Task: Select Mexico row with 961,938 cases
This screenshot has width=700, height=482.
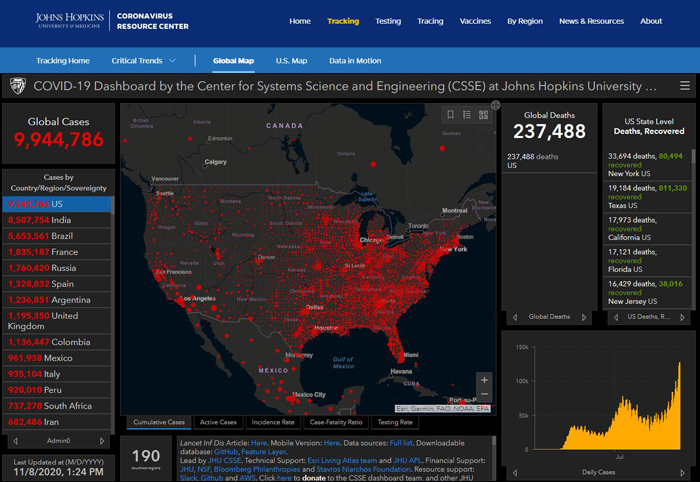Action: pos(57,358)
